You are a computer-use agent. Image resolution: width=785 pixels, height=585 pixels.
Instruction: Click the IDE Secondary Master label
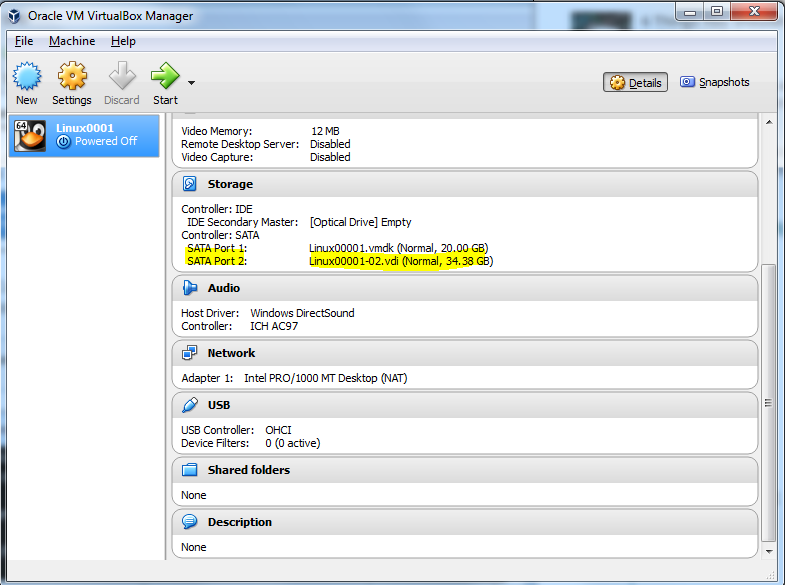(x=242, y=222)
